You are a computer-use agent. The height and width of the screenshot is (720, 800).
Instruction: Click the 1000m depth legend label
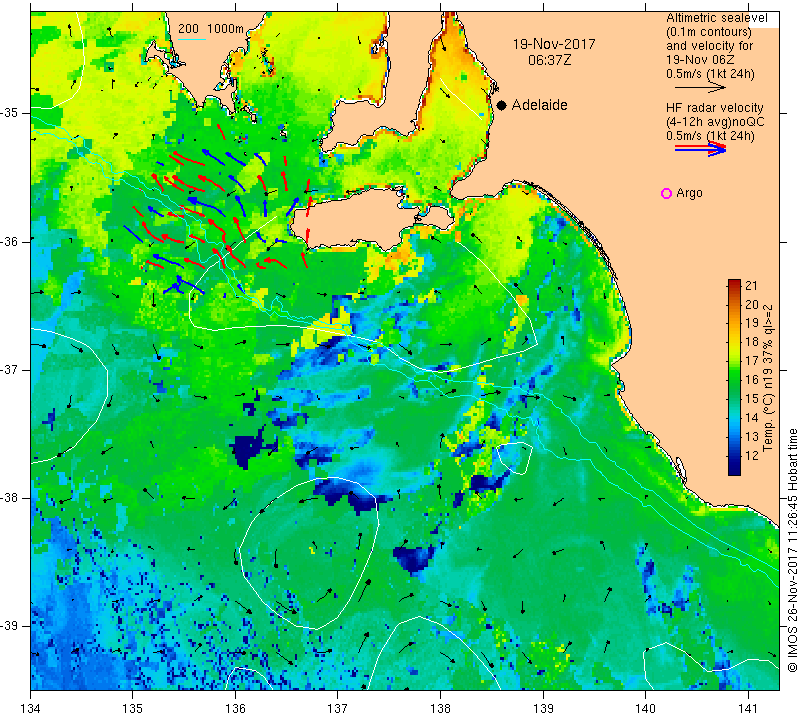pyautogui.click(x=225, y=29)
